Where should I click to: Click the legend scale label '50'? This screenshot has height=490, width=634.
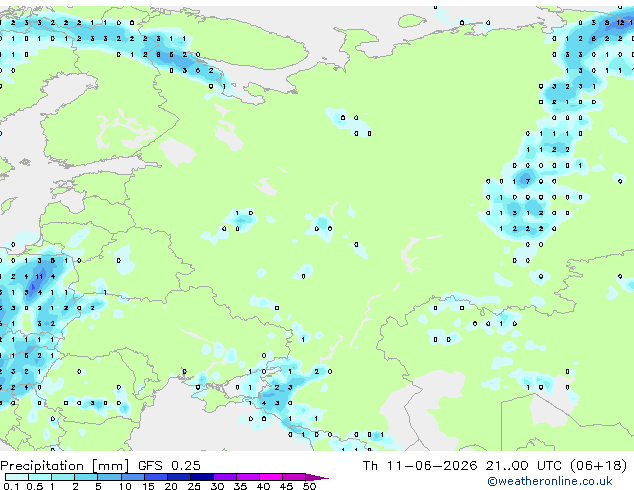309,486
